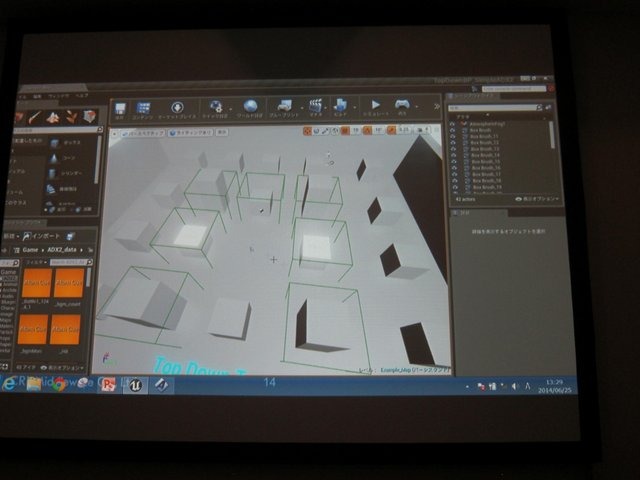Screen dimensions: 640x480
Task: Click the Content Browser save-all icon next to Import
Action: tap(70, 236)
